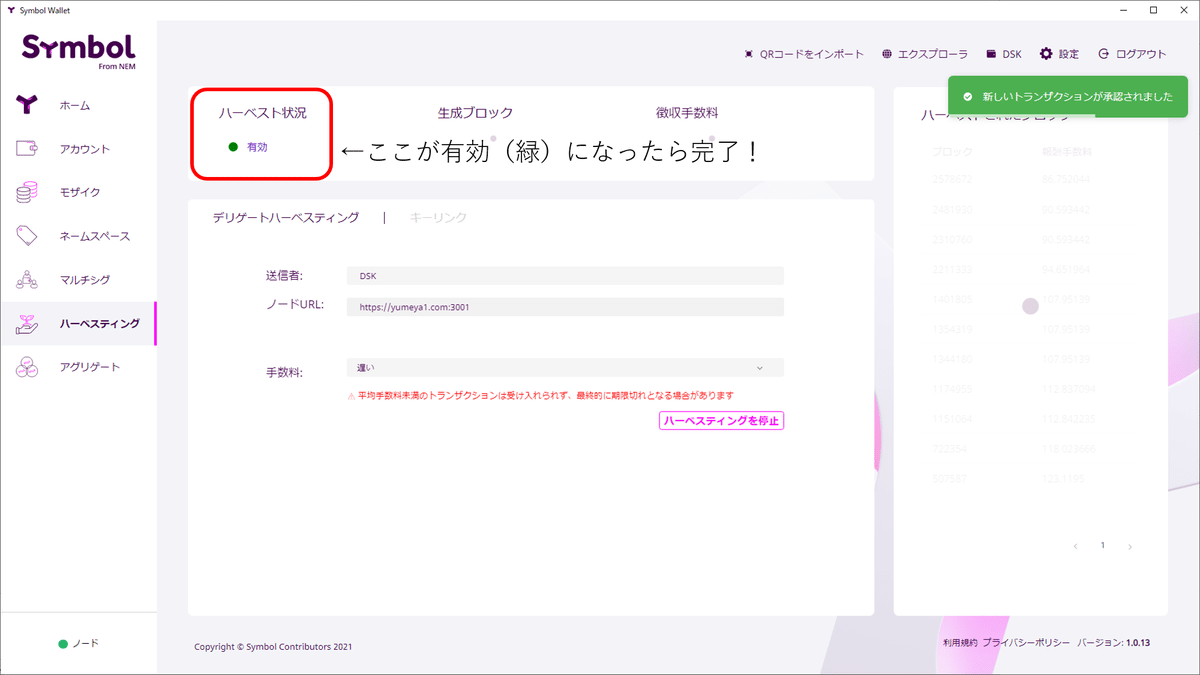Click the Copyright Symbol Contributors 2021 text

[x=273, y=647]
